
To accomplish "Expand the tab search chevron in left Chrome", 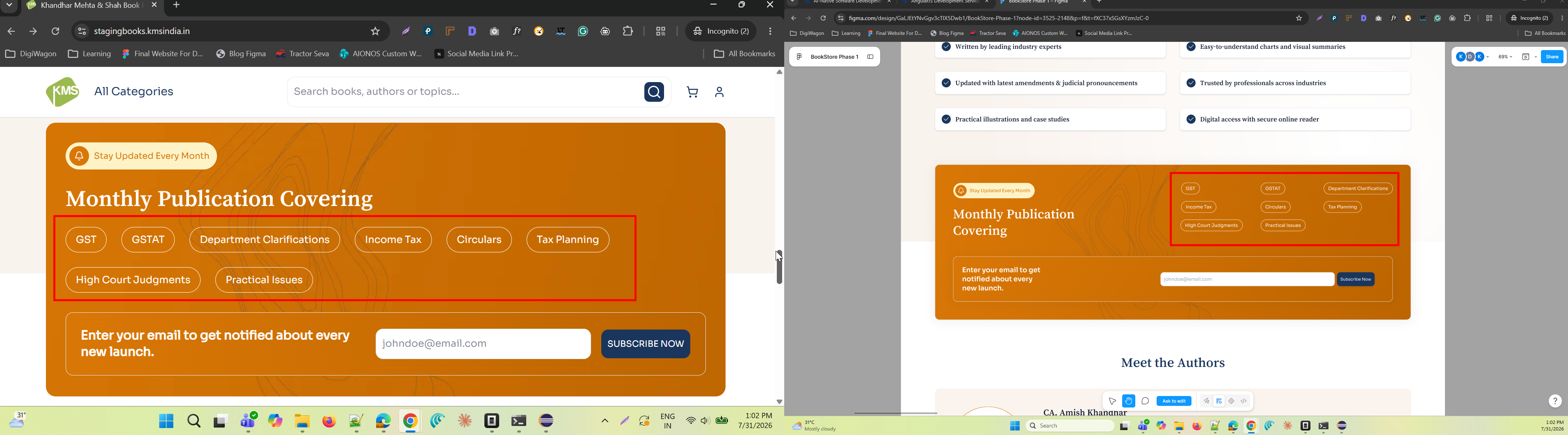I will [9, 5].
